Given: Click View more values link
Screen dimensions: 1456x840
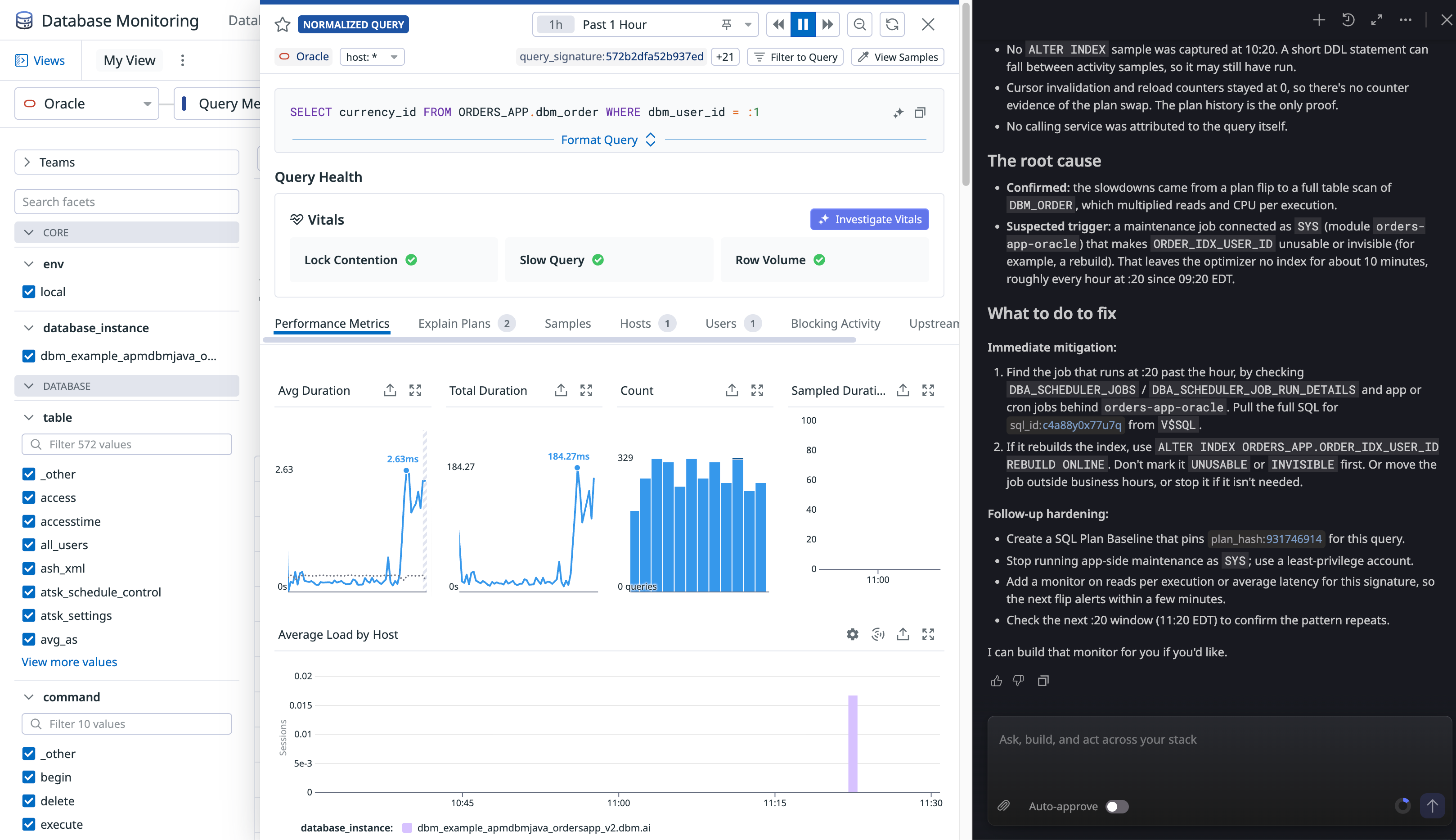Looking at the screenshot, I should click(x=69, y=662).
